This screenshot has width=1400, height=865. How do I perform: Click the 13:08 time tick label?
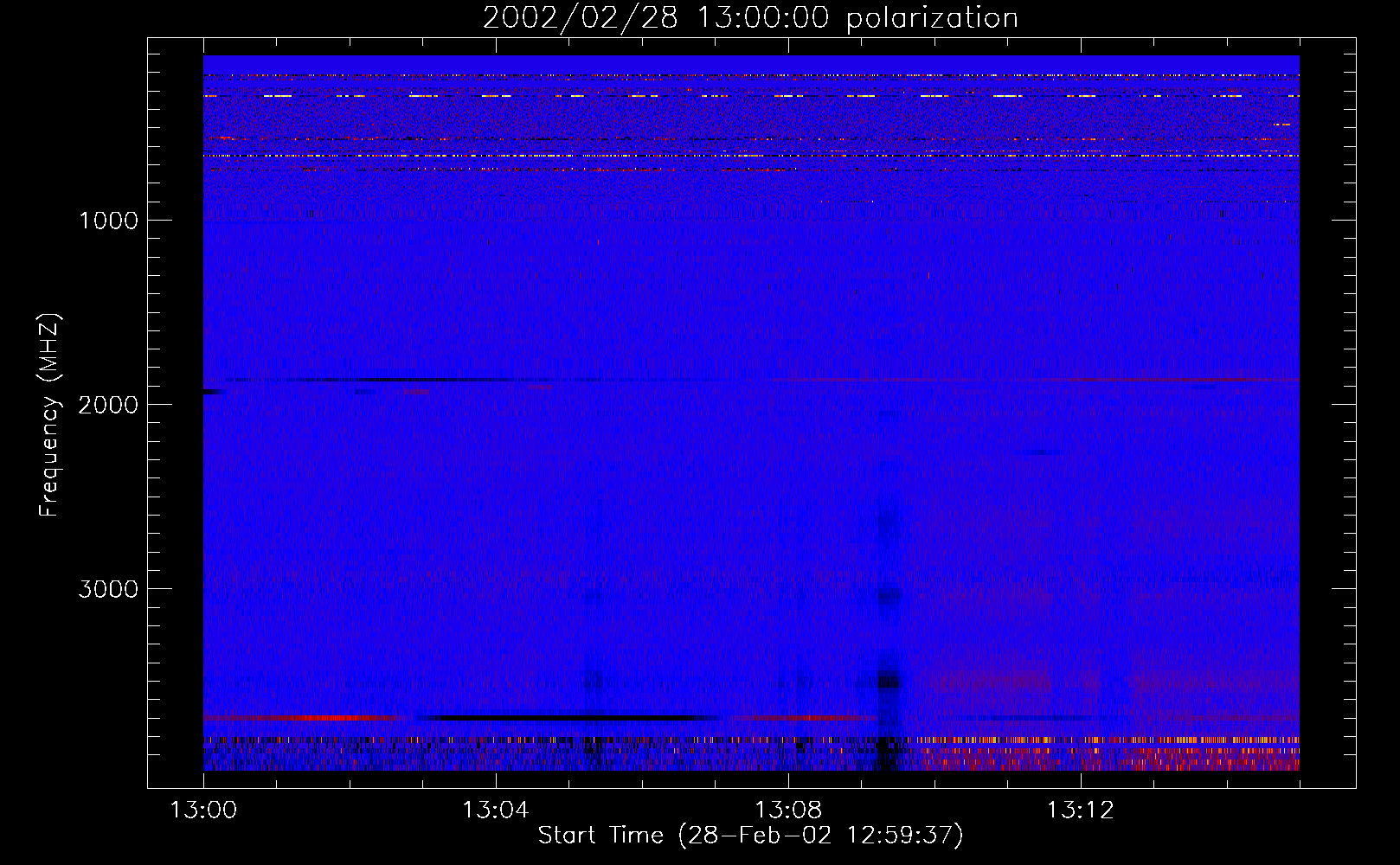[787, 811]
